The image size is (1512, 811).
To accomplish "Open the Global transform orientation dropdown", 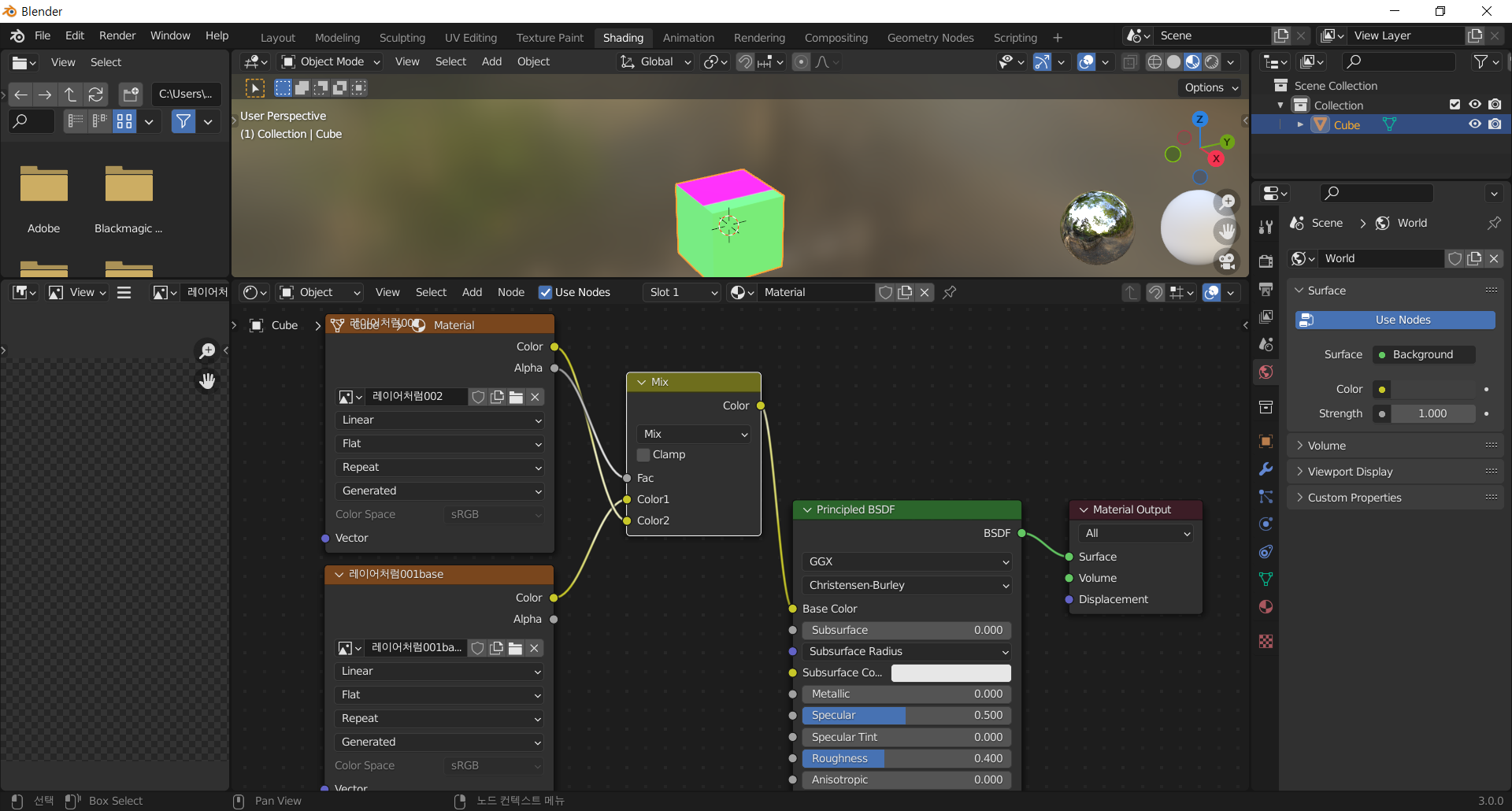I will point(655,61).
